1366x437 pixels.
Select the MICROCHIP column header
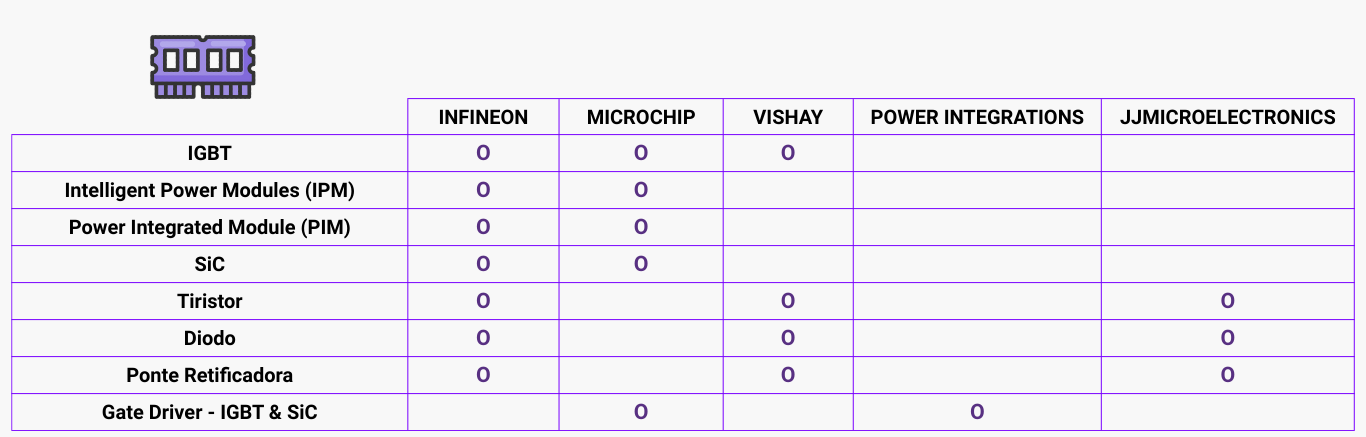point(641,117)
